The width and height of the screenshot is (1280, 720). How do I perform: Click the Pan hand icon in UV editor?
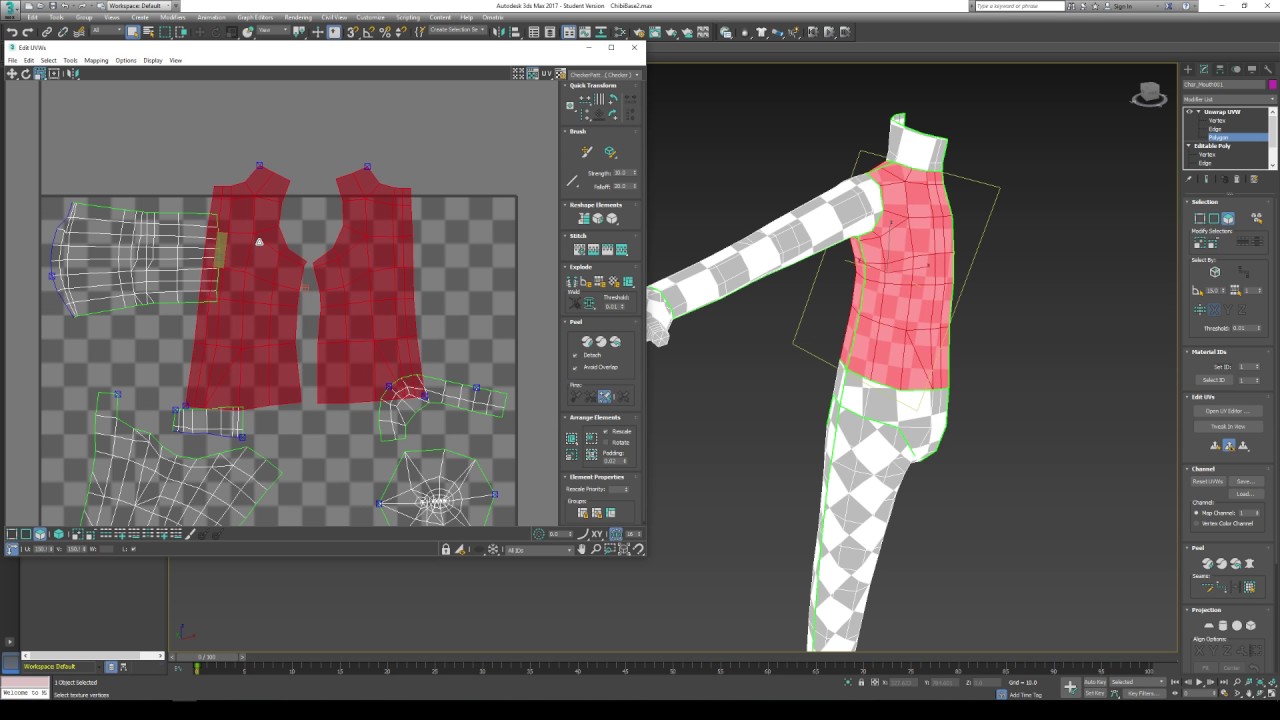(582, 549)
